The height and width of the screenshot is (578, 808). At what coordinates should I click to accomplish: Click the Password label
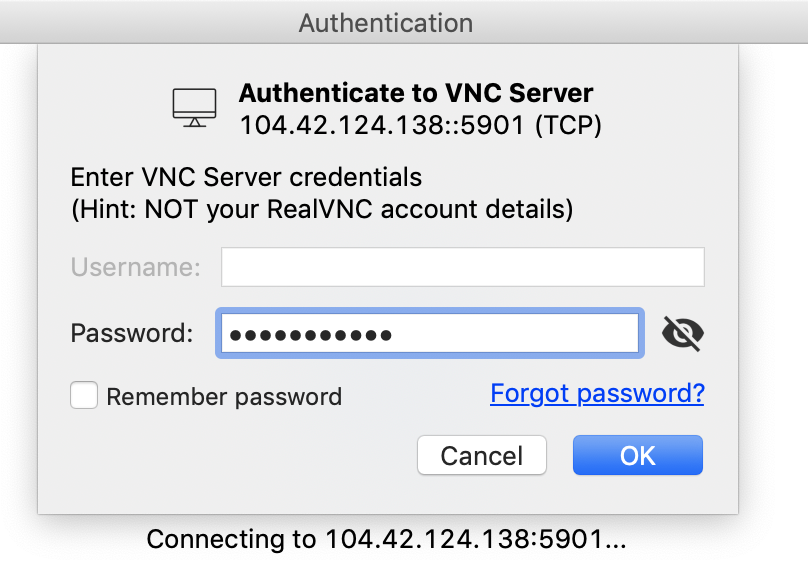pyautogui.click(x=132, y=333)
